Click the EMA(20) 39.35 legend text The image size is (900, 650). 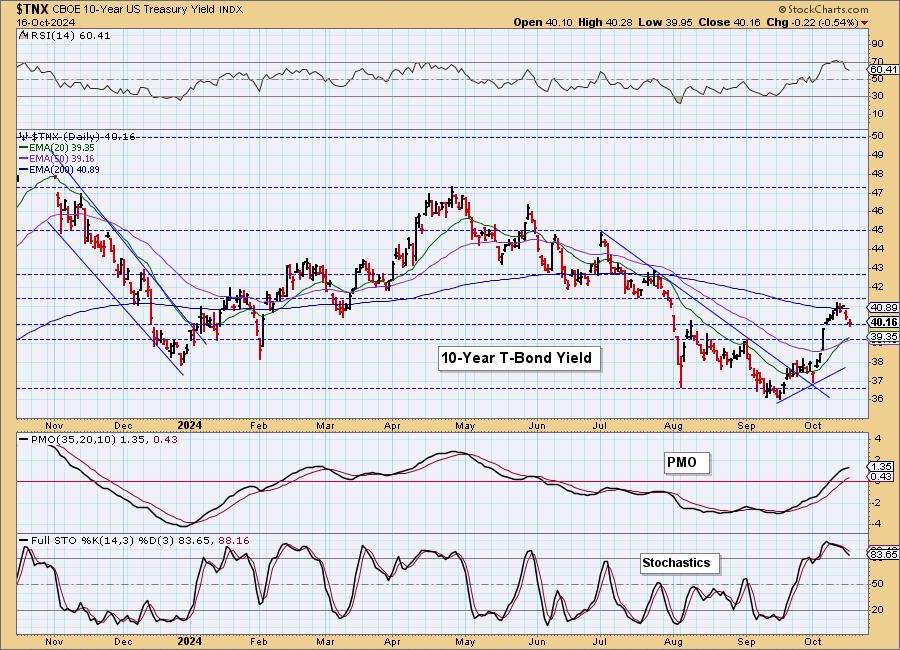62,148
